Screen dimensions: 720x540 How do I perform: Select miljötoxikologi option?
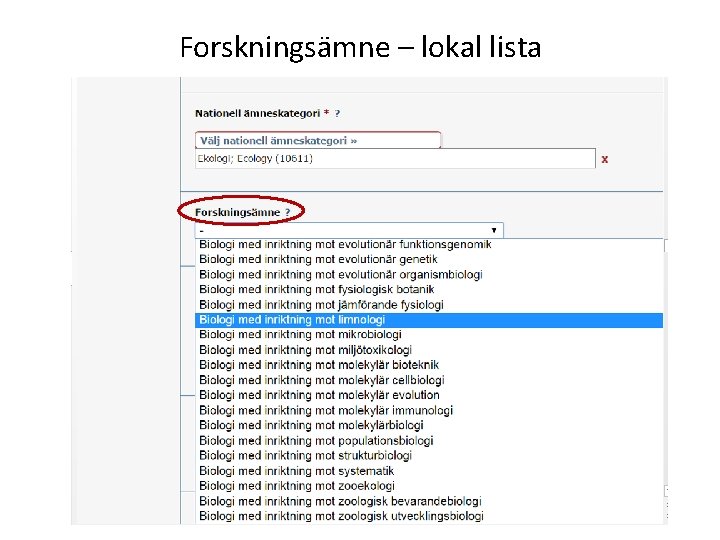pyautogui.click(x=305, y=350)
